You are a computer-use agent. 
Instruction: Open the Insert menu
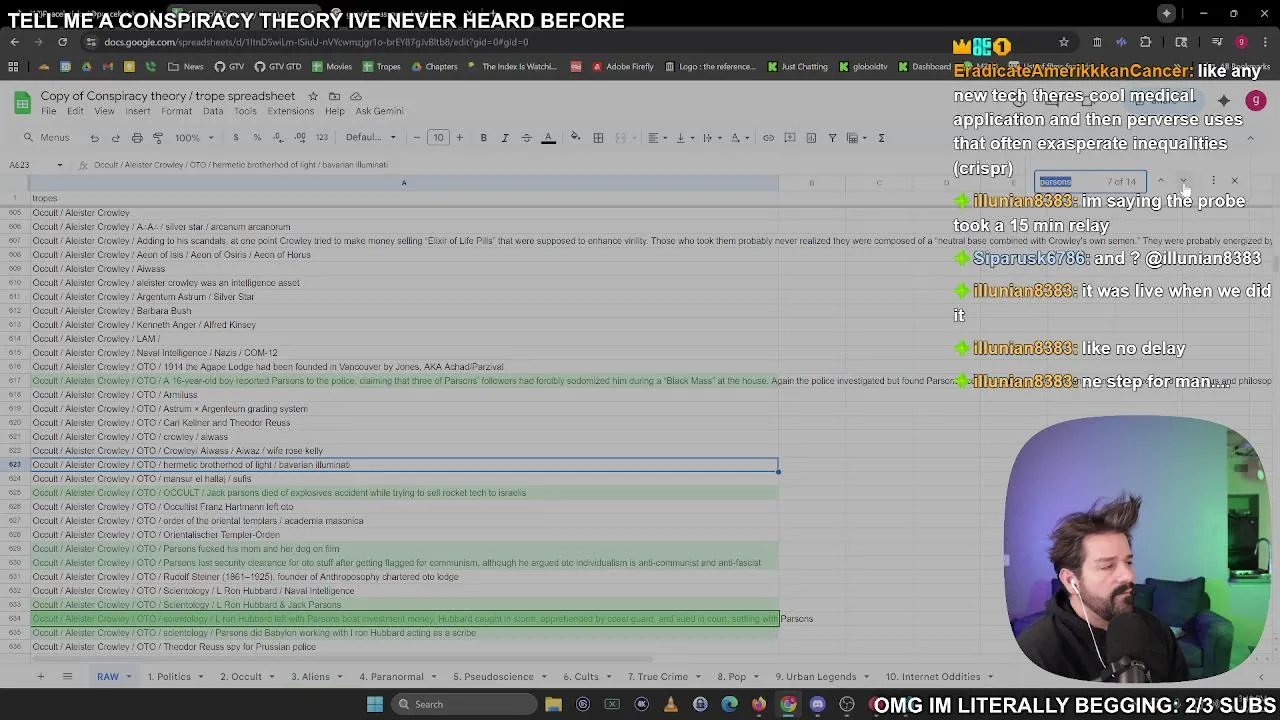click(x=138, y=111)
